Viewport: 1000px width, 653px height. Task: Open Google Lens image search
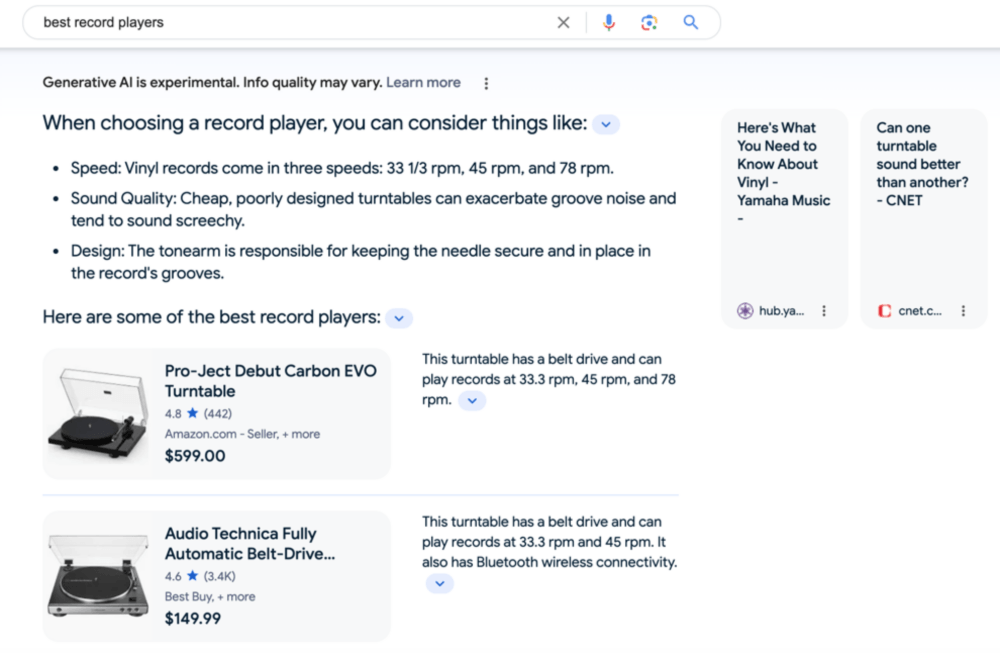649,22
